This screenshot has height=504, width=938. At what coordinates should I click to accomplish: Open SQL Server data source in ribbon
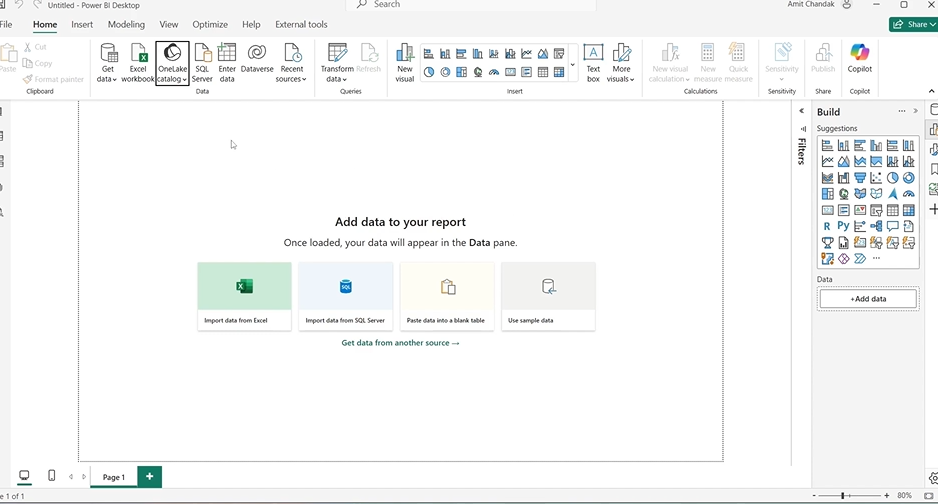(202, 63)
